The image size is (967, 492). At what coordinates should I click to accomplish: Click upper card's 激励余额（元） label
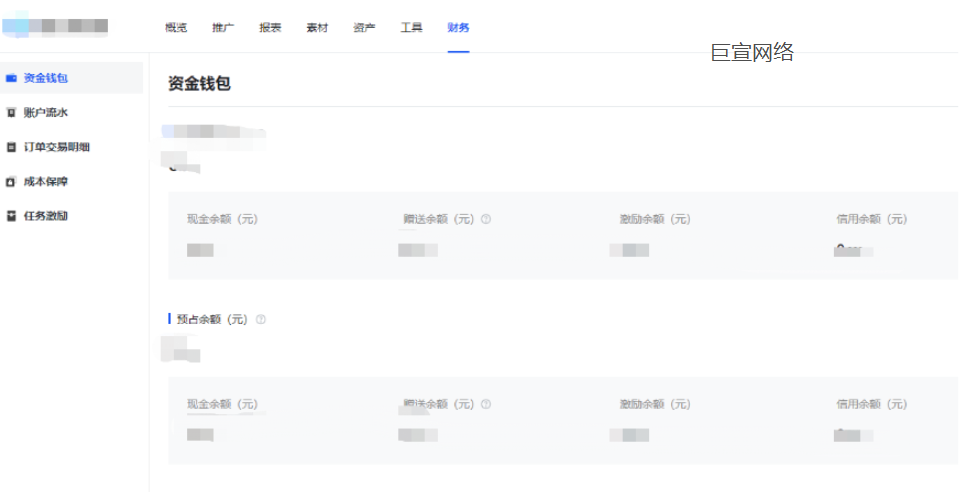pos(655,219)
